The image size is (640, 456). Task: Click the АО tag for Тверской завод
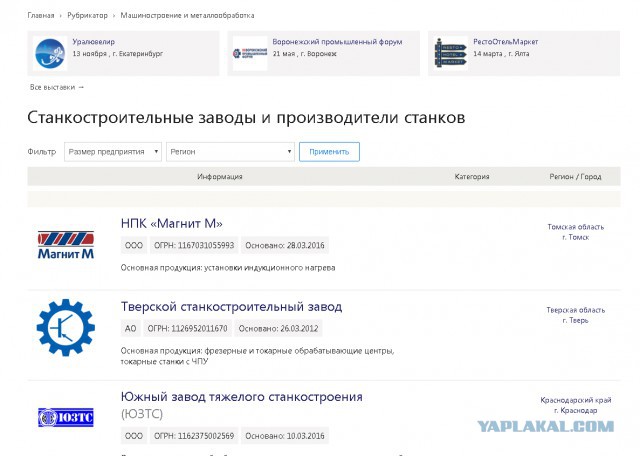click(131, 329)
